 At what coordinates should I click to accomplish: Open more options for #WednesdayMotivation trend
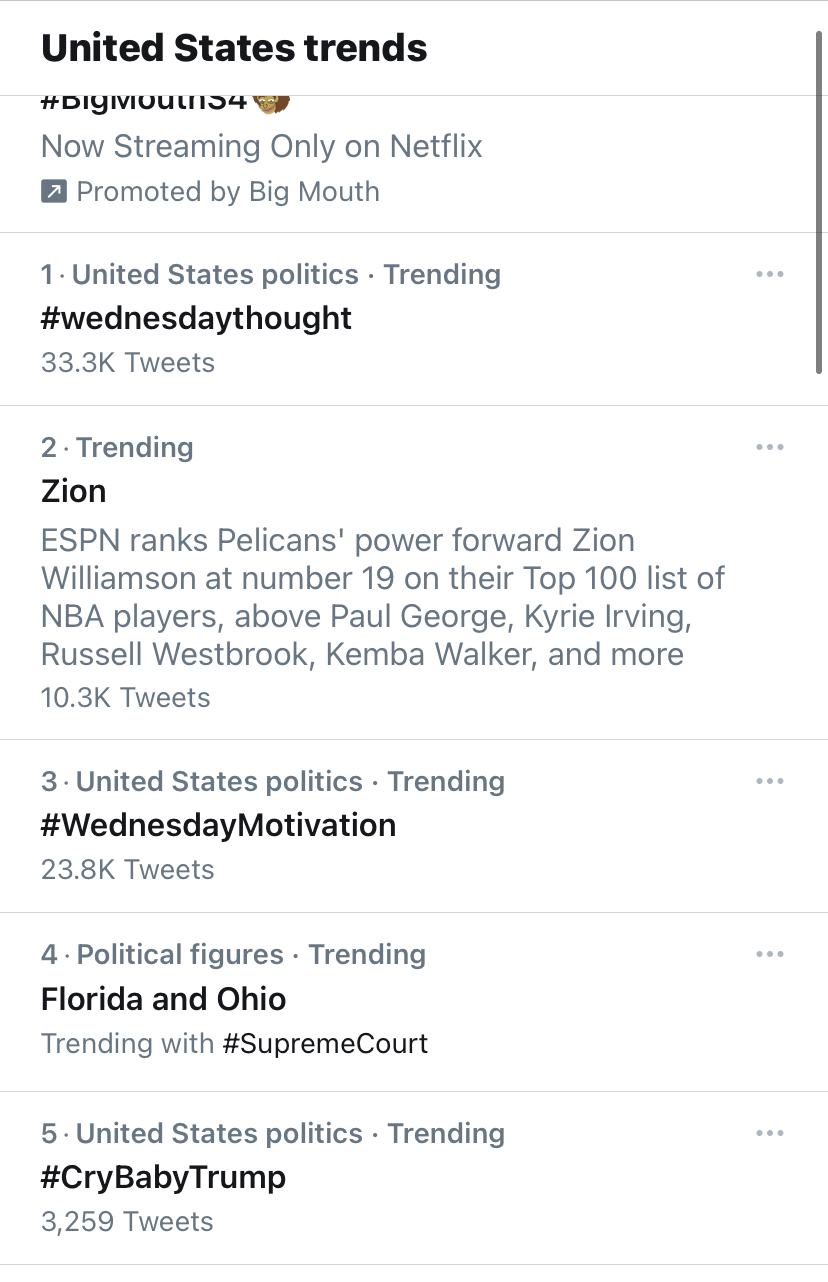(x=769, y=781)
